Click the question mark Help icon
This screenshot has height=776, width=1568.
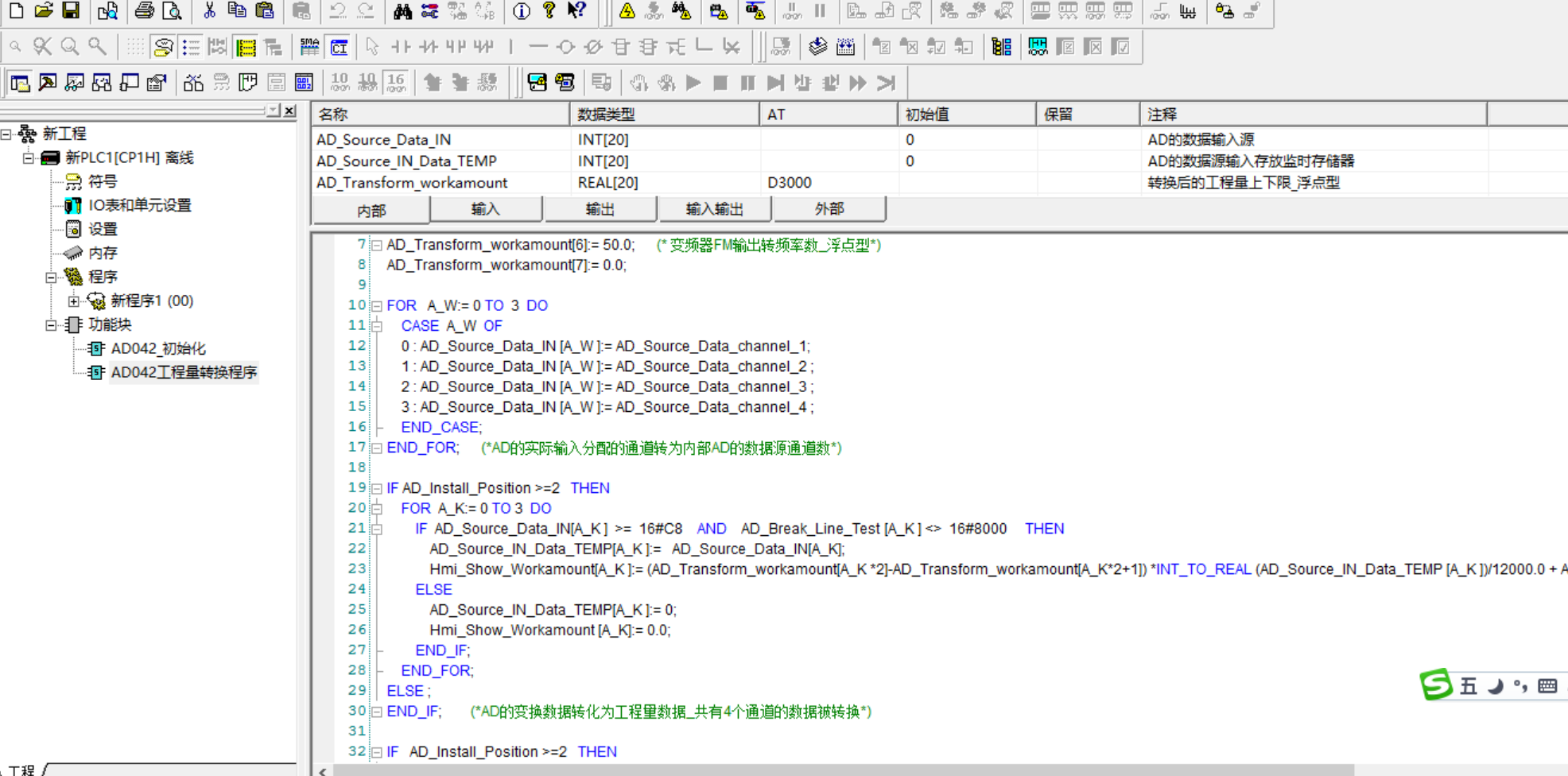(549, 10)
